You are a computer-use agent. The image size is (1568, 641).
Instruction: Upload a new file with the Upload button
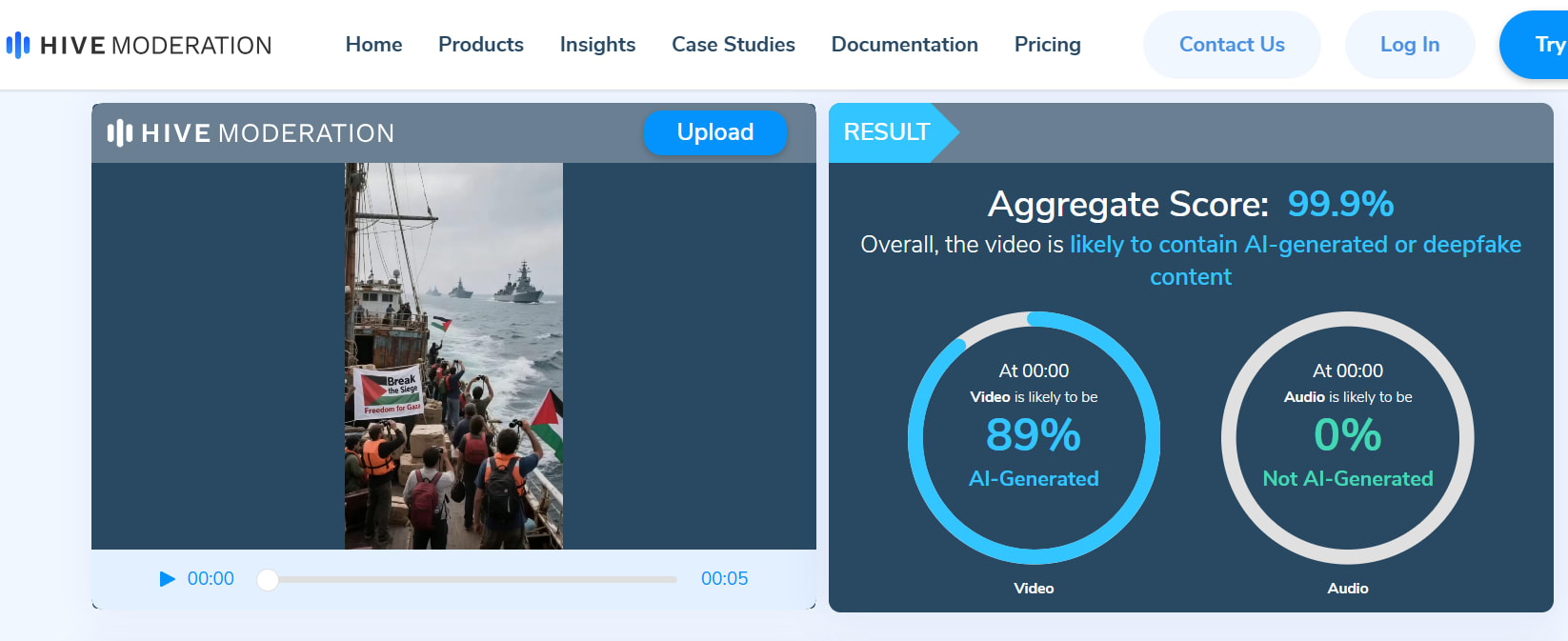pyautogui.click(x=714, y=132)
